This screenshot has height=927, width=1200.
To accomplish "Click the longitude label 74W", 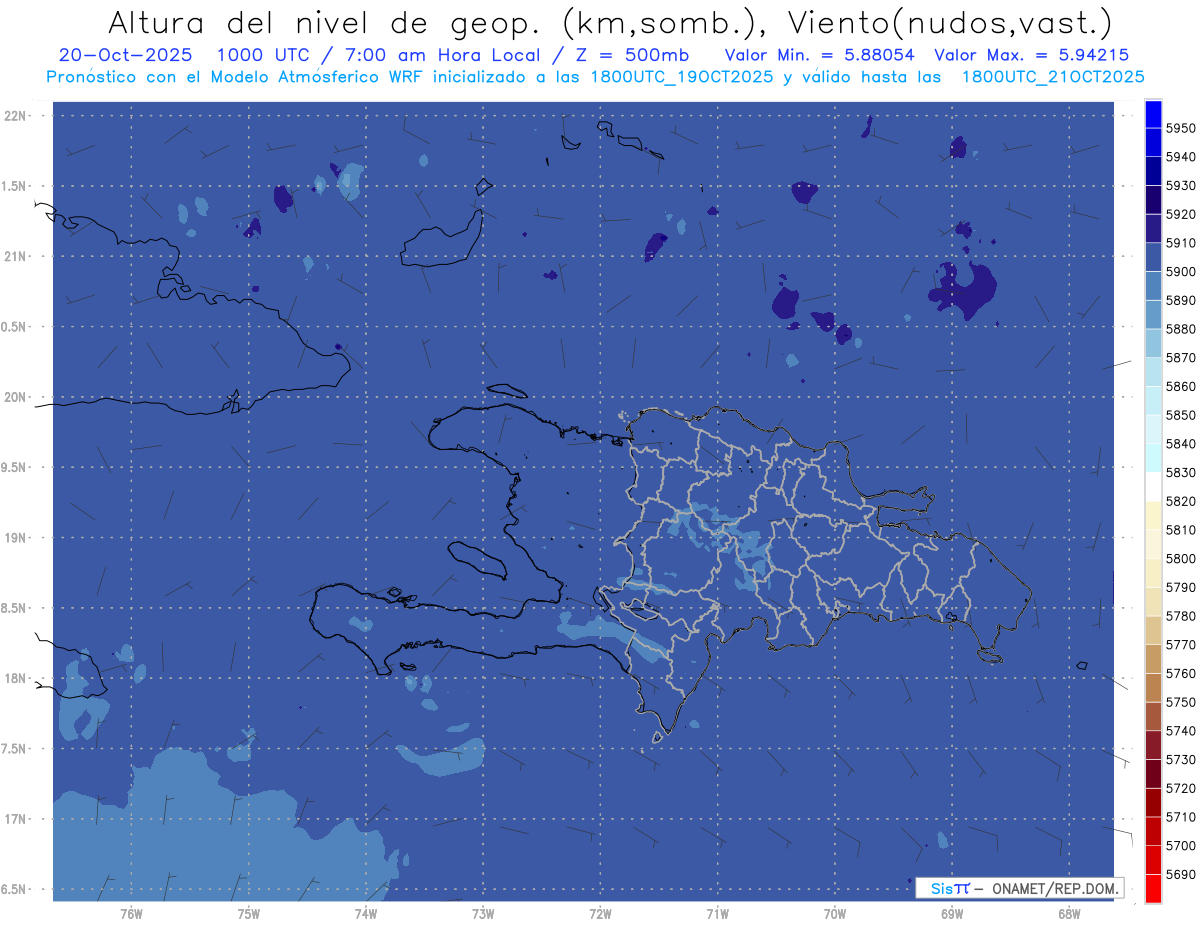I will coord(366,914).
